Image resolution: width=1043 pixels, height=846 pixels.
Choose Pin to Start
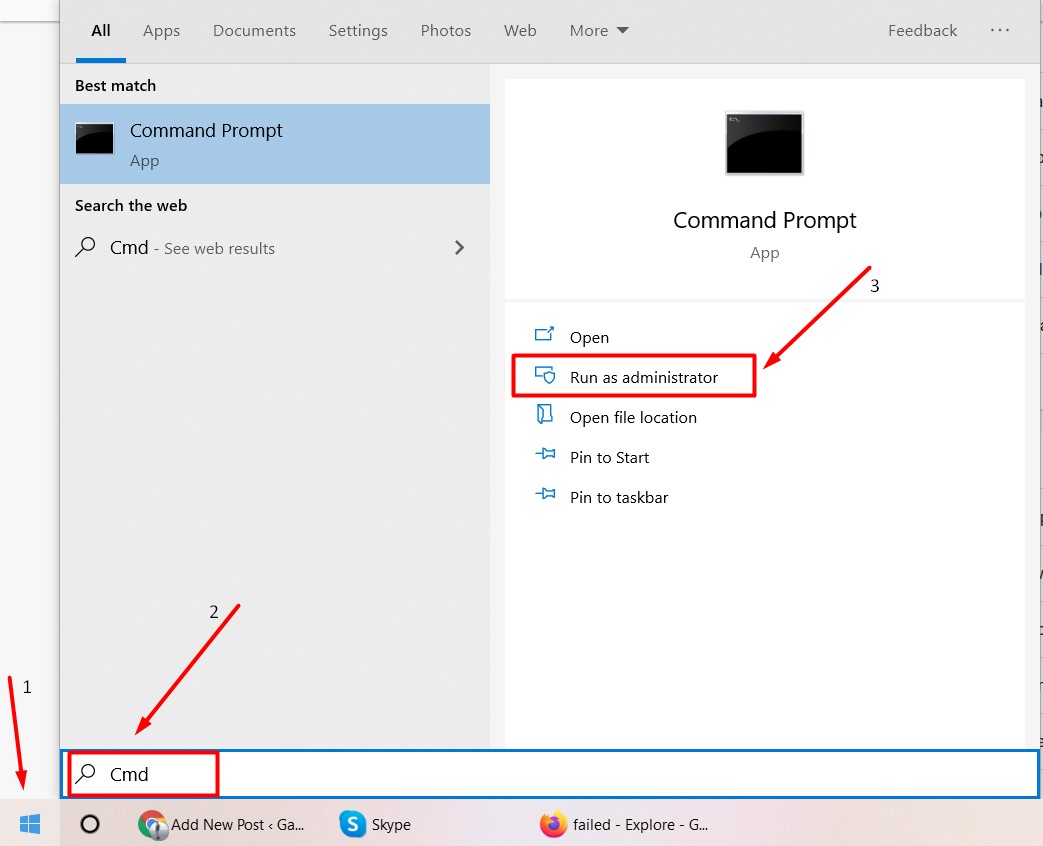609,457
